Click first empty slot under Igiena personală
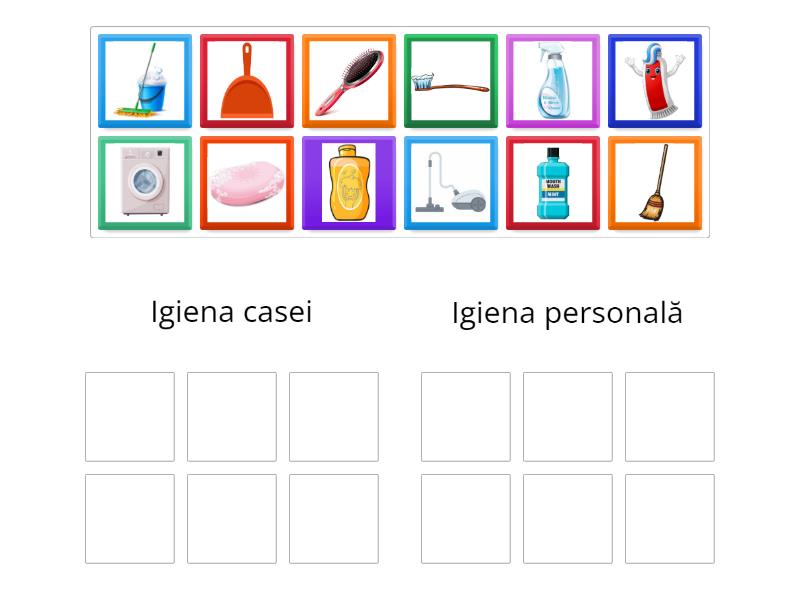800x600 pixels. (x=466, y=417)
